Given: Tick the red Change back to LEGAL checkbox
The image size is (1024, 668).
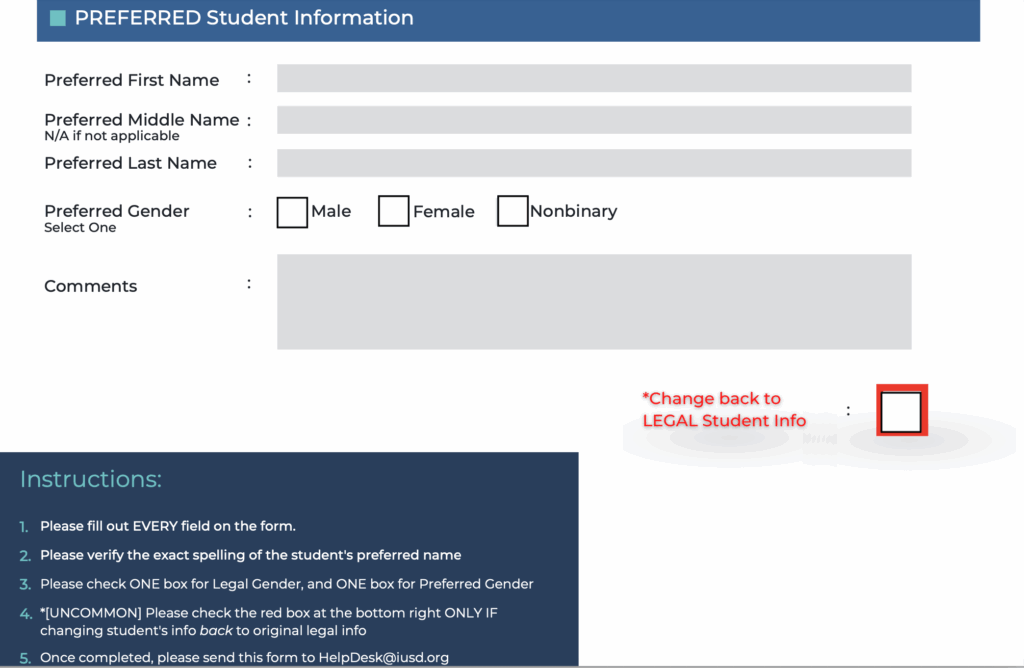Looking at the screenshot, I should click(x=901, y=411).
